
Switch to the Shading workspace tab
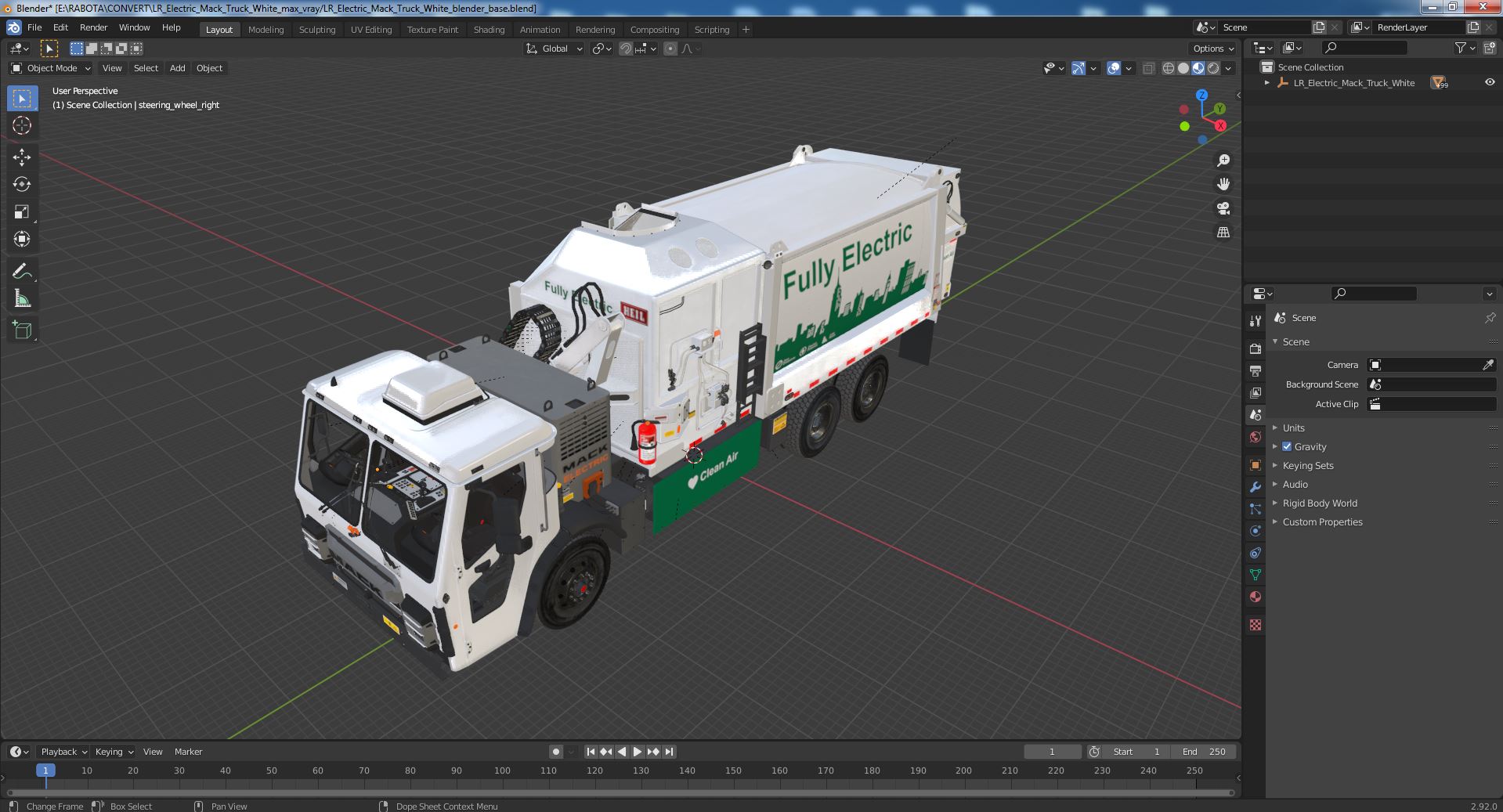point(489,29)
